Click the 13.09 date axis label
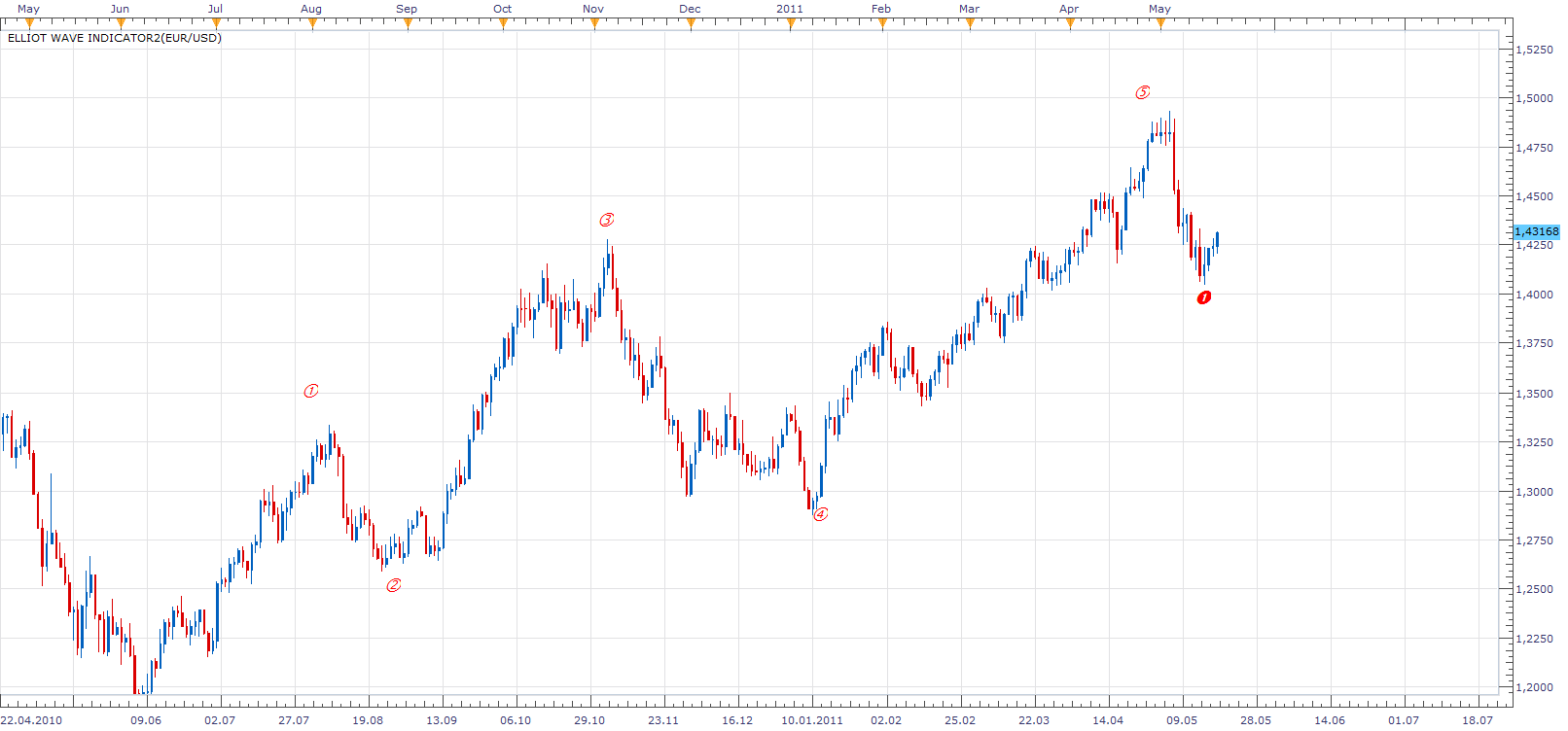The height and width of the screenshot is (731, 1568). click(x=442, y=720)
